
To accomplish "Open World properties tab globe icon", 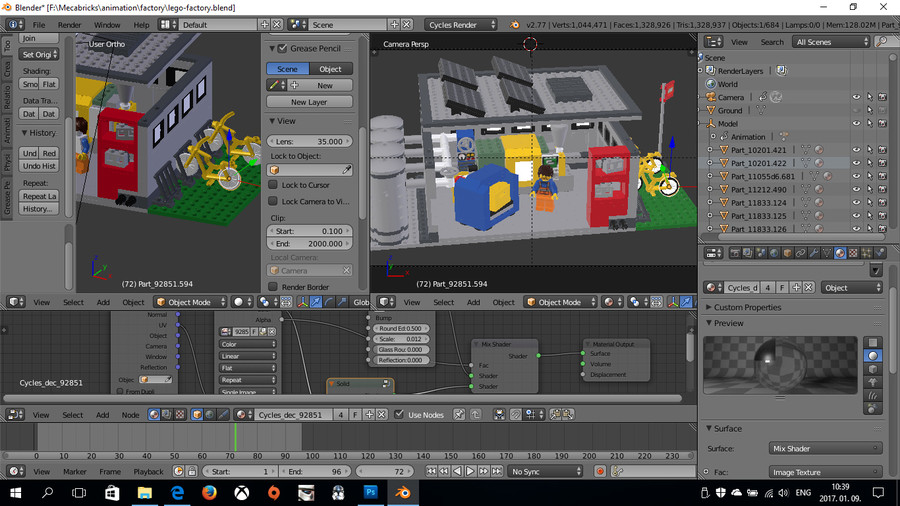I will 774,253.
